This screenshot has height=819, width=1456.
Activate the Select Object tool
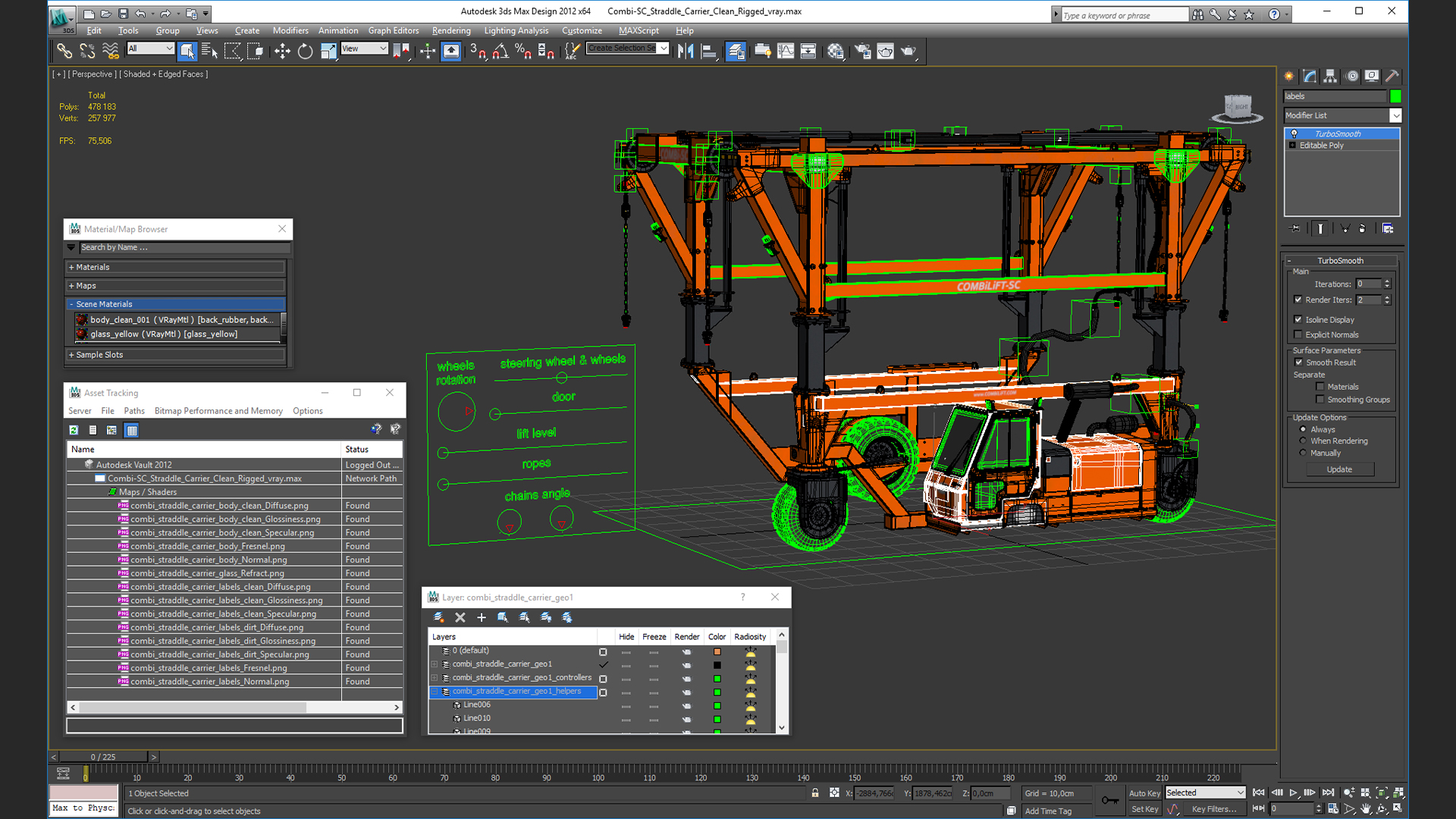187,51
